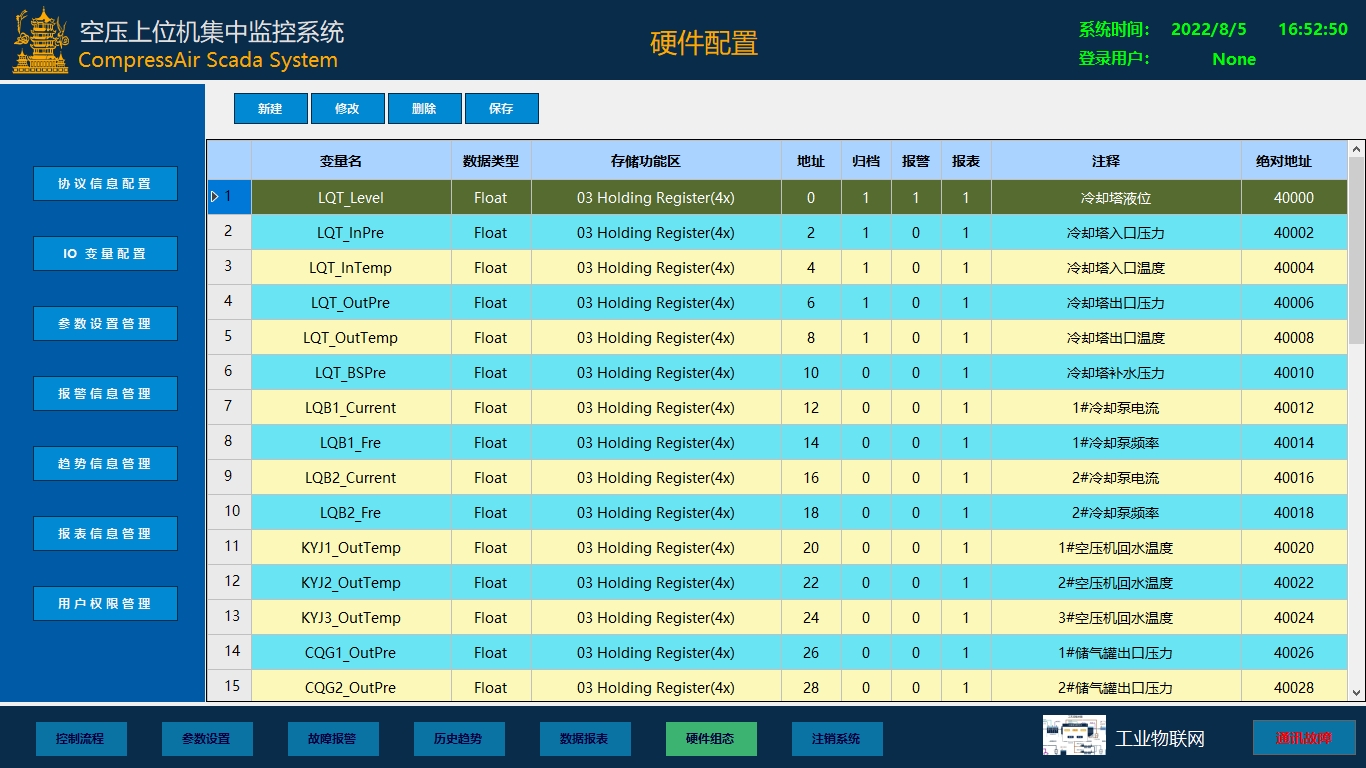Switch to 参数设置 bottom tab

(x=207, y=739)
